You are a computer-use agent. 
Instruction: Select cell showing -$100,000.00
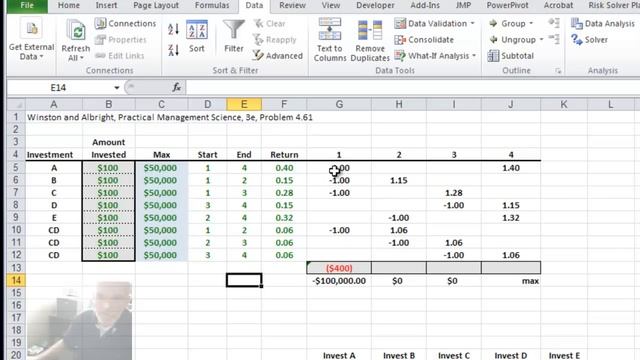coord(339,281)
